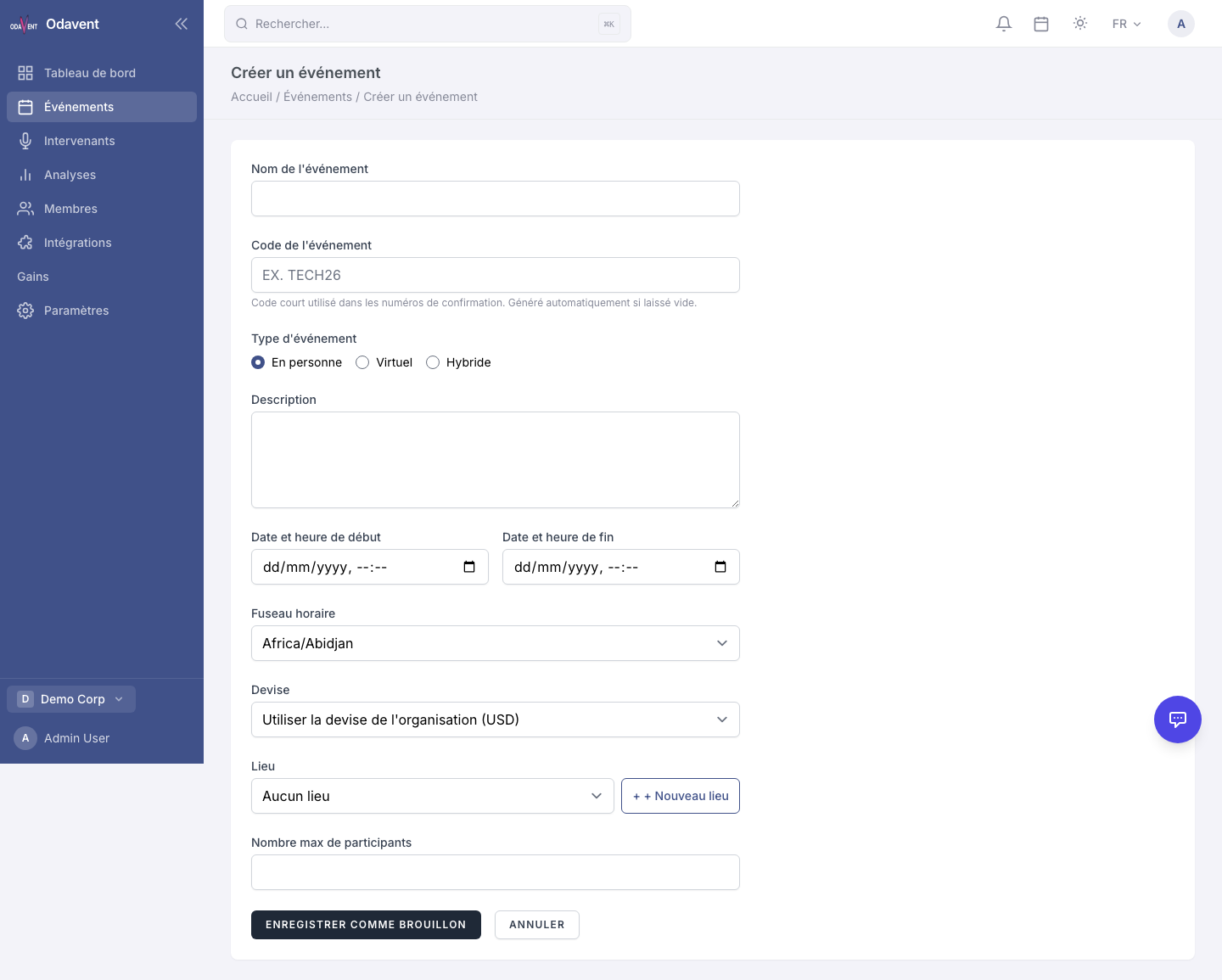Click the Intervenants microphone icon

25,141
